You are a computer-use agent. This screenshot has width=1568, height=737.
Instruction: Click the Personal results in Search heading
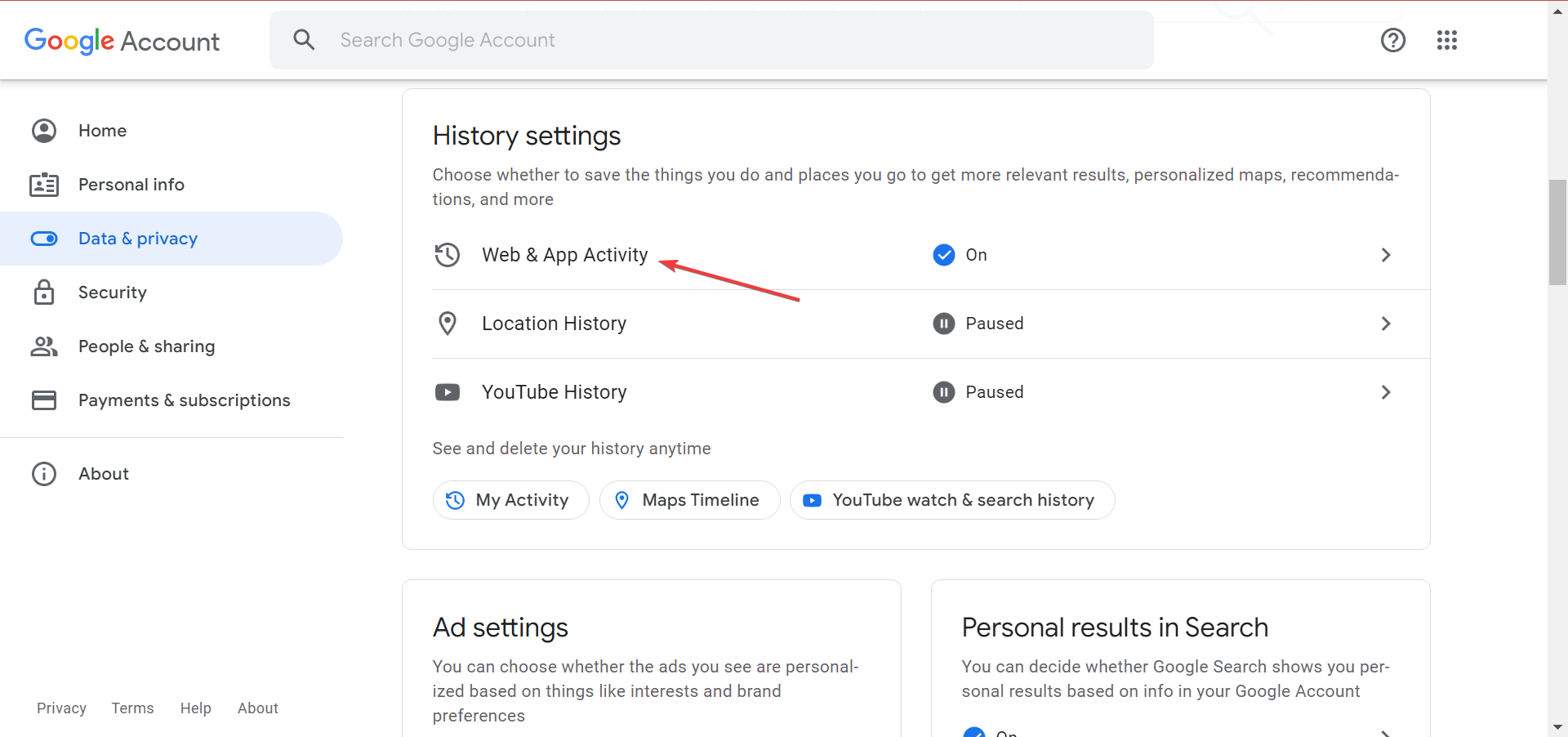click(1115, 628)
